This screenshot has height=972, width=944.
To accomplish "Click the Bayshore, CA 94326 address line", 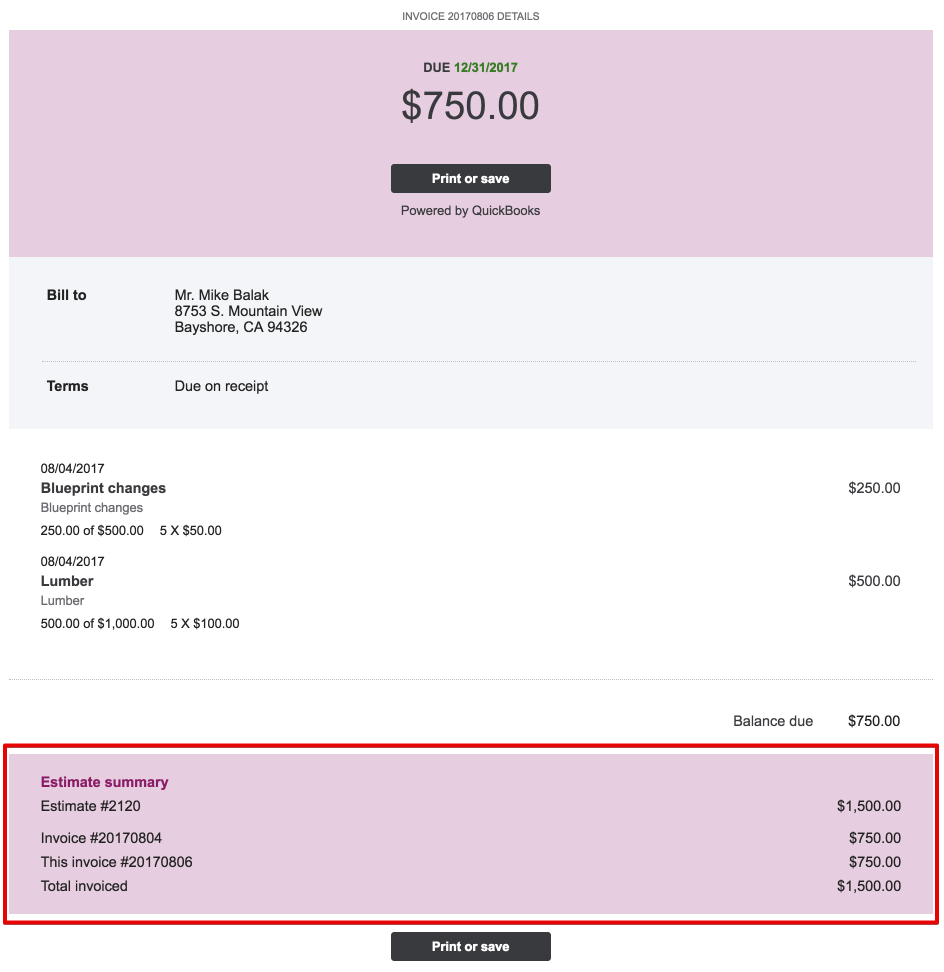I will 241,327.
